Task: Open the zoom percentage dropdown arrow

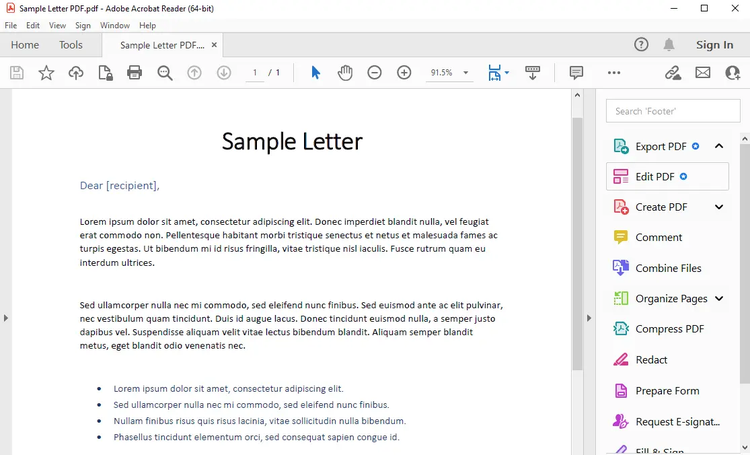Action: click(x=465, y=73)
